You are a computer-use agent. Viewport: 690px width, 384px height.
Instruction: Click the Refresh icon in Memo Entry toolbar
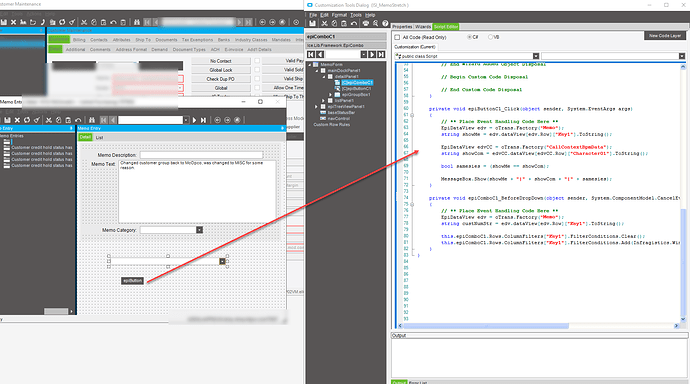click(27, 120)
